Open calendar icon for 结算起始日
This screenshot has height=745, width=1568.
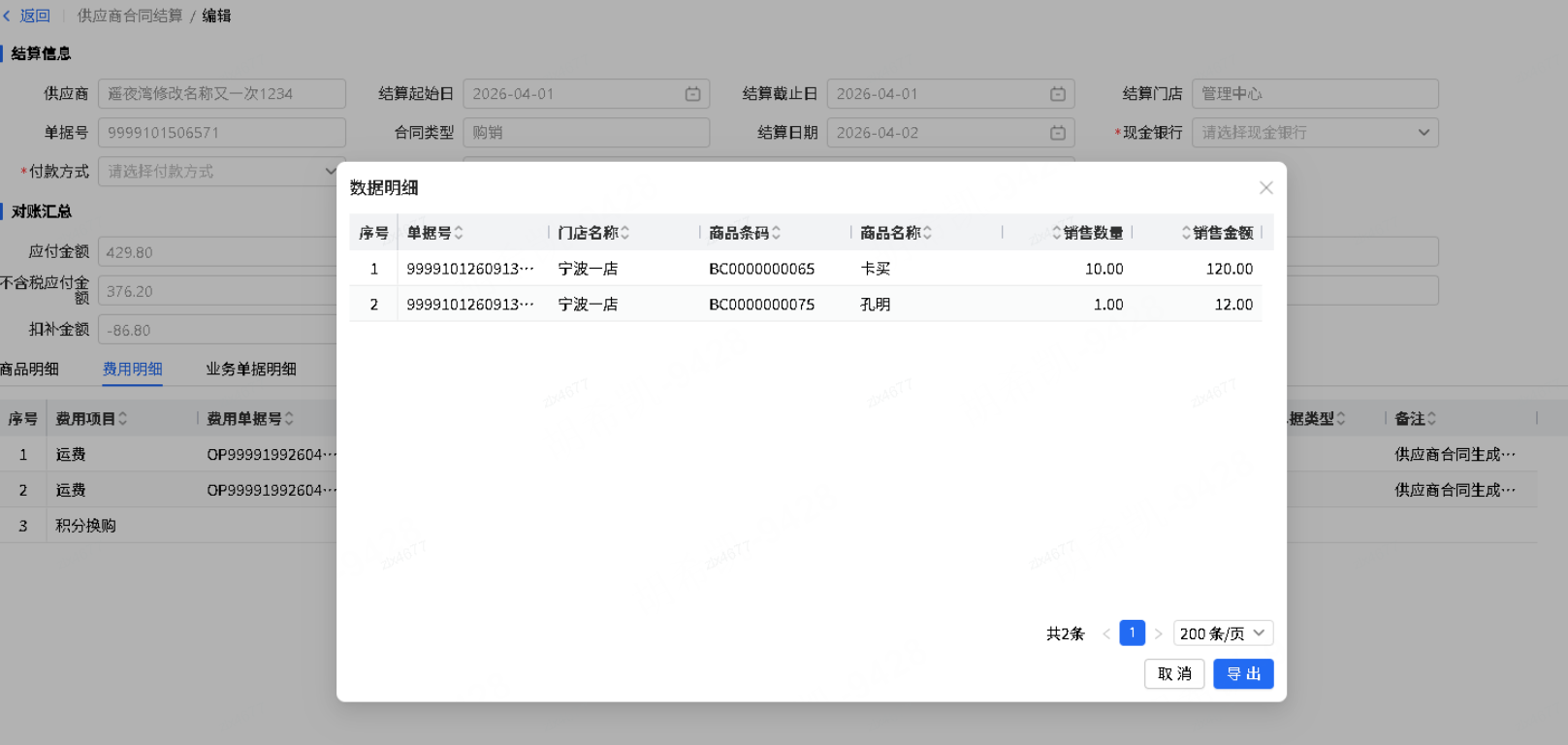pos(692,94)
